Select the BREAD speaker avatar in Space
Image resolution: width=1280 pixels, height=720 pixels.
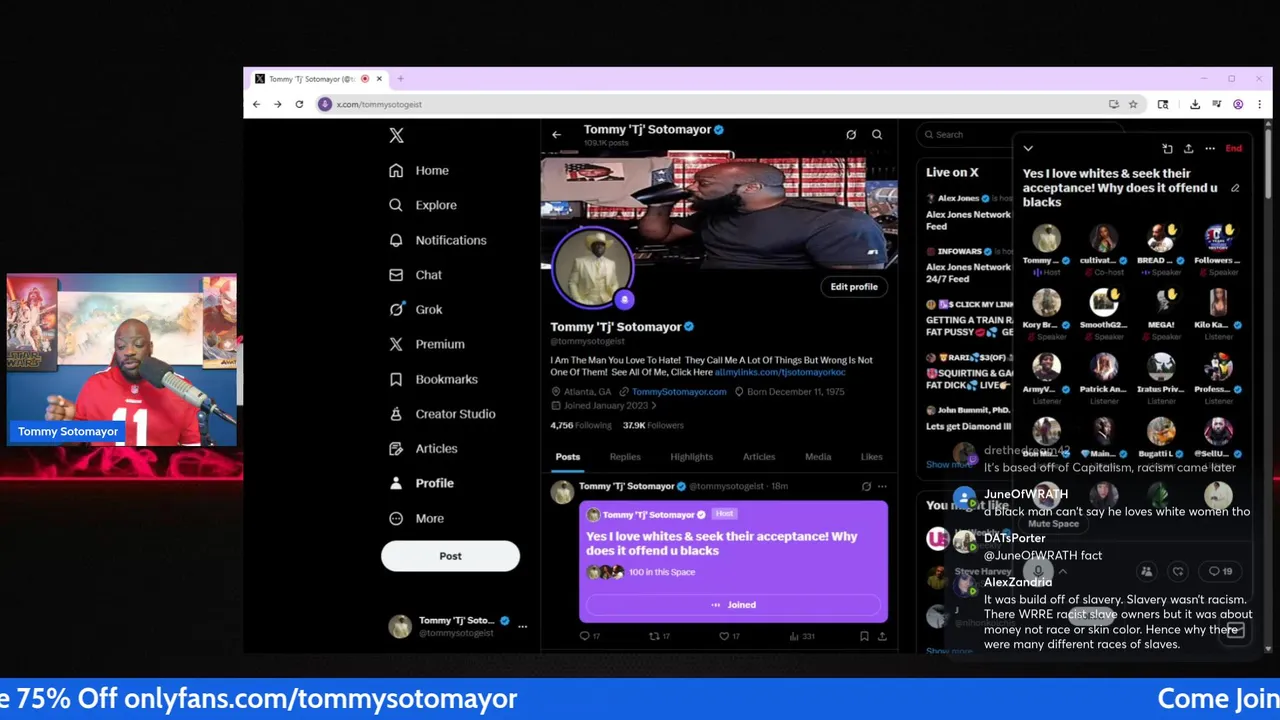point(1161,239)
